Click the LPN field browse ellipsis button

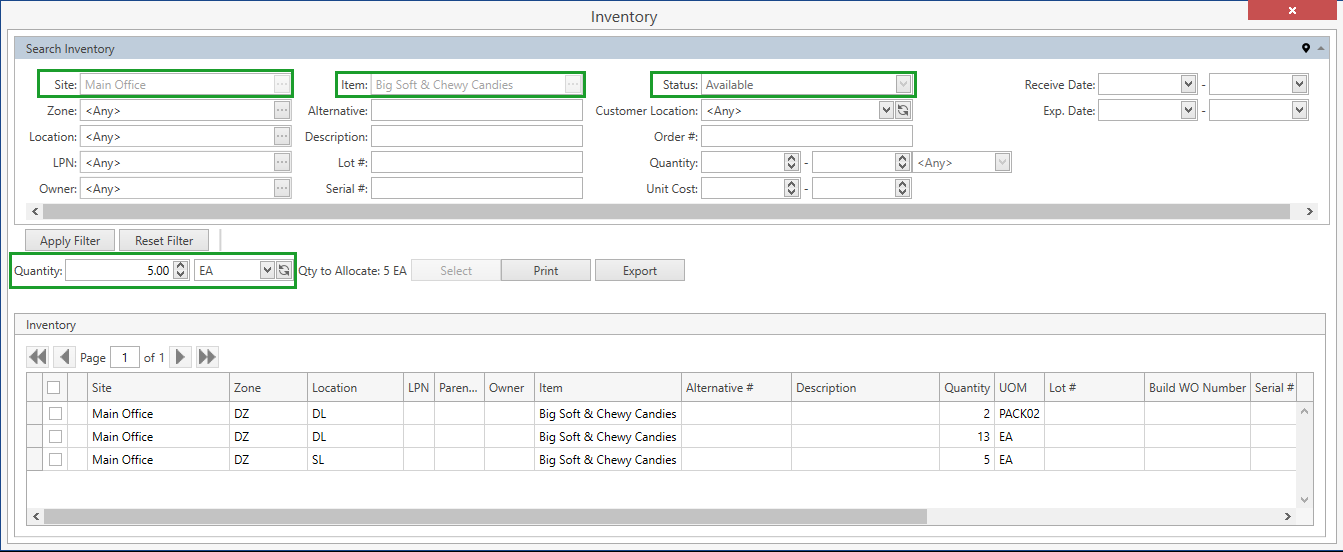point(282,163)
